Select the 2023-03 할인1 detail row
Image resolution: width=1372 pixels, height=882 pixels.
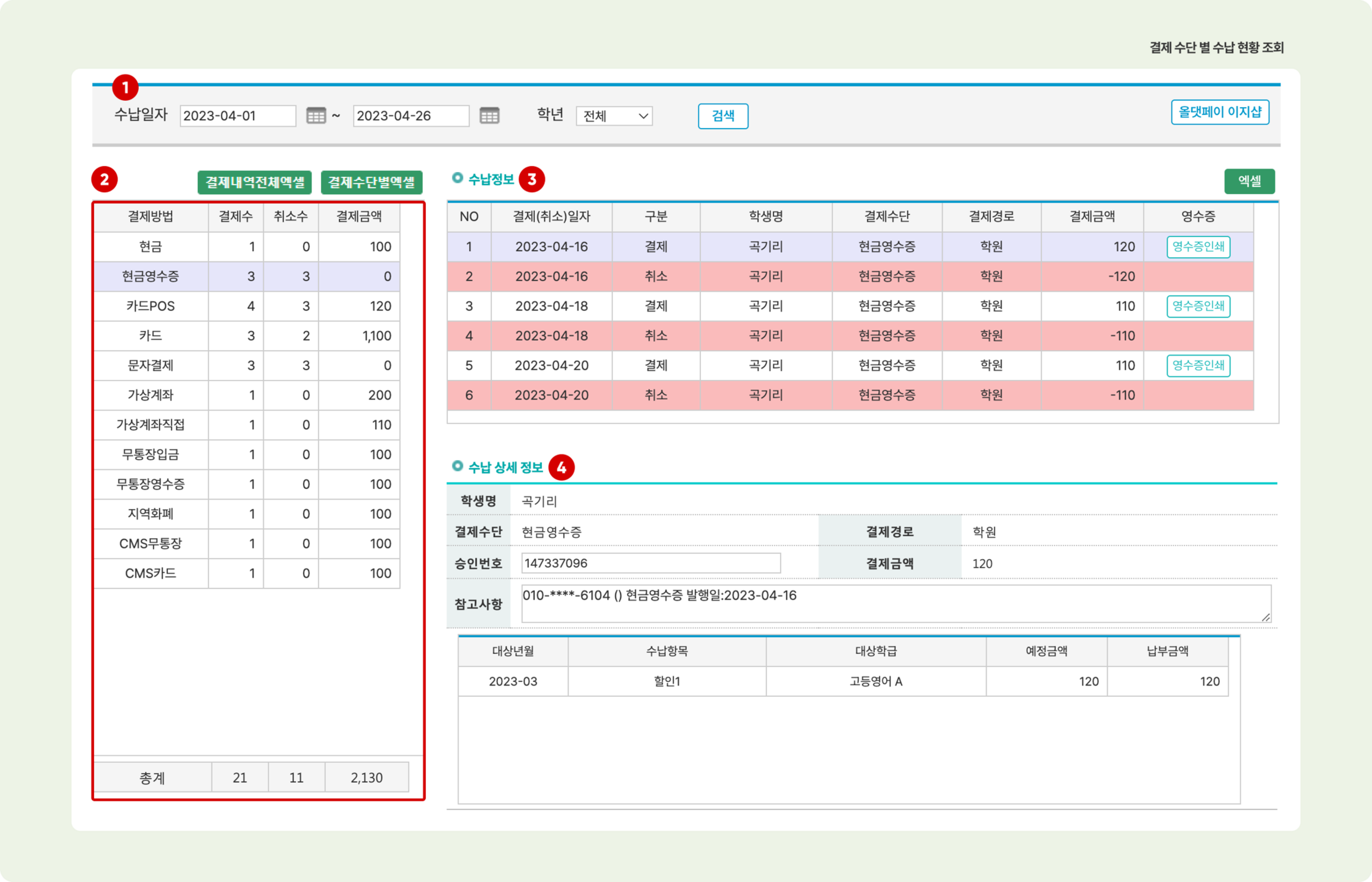point(667,682)
